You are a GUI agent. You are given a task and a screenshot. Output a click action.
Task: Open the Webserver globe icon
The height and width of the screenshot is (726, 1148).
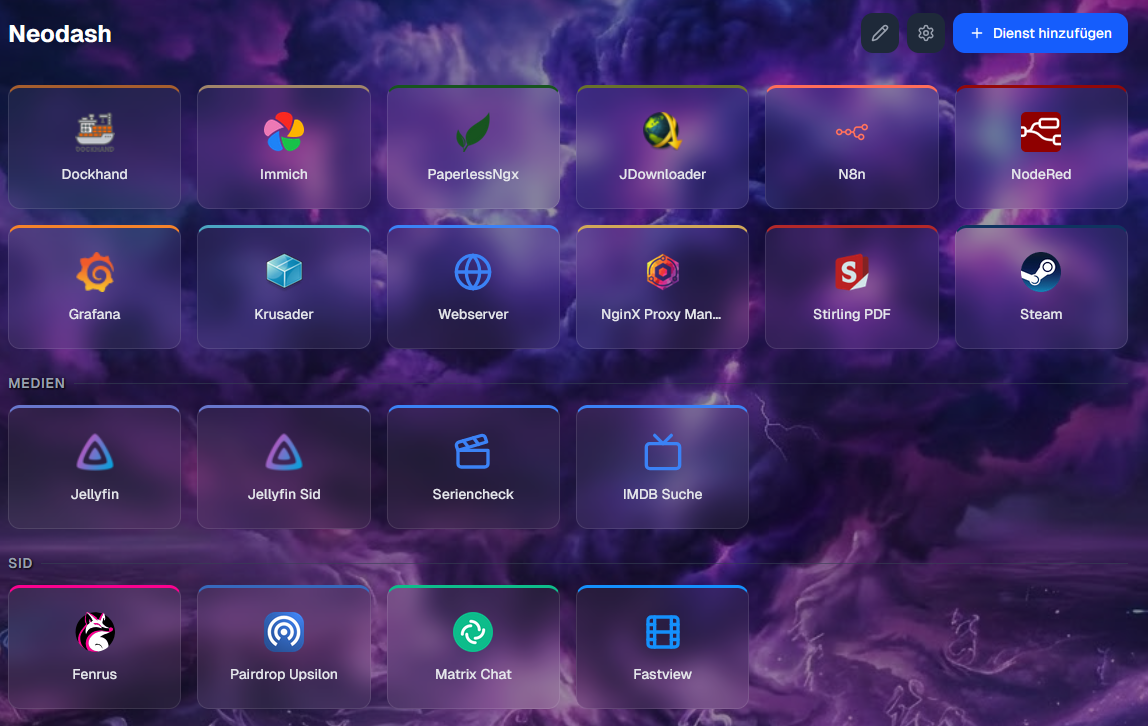(x=473, y=272)
